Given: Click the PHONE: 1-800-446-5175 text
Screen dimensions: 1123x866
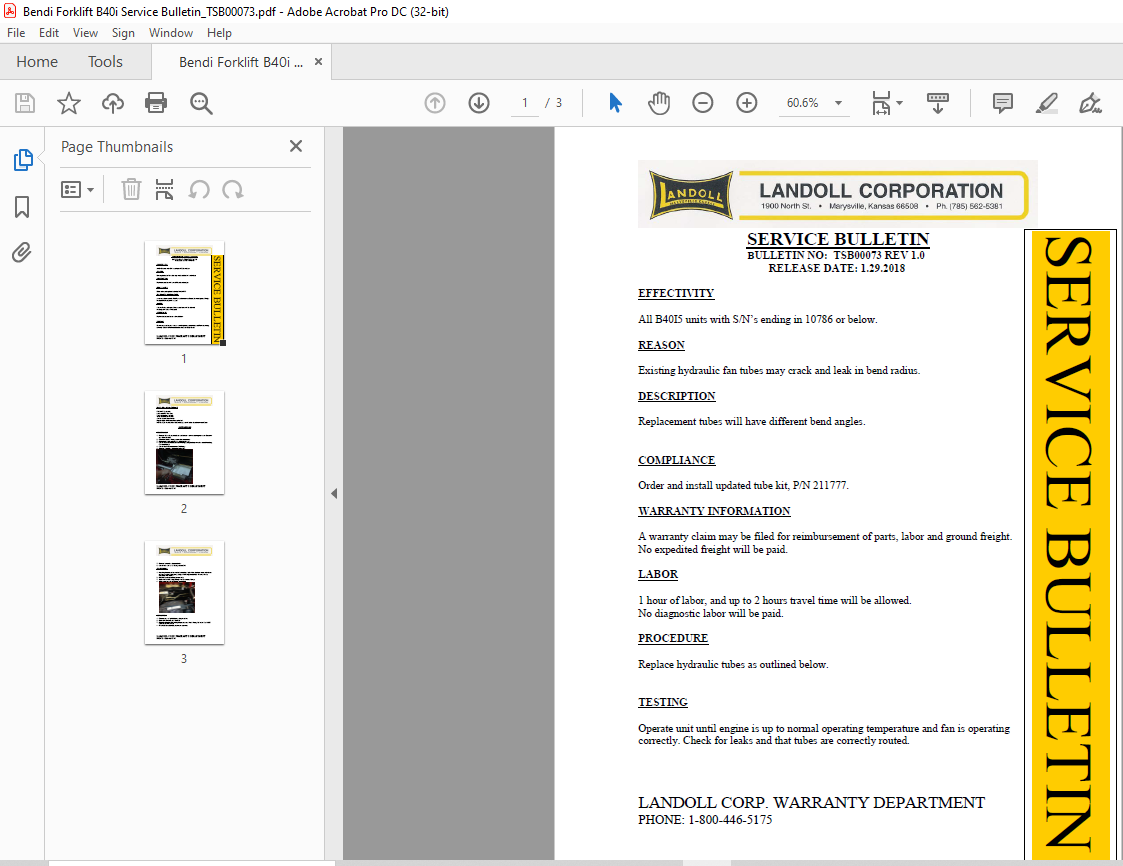Looking at the screenshot, I should click(x=705, y=820).
